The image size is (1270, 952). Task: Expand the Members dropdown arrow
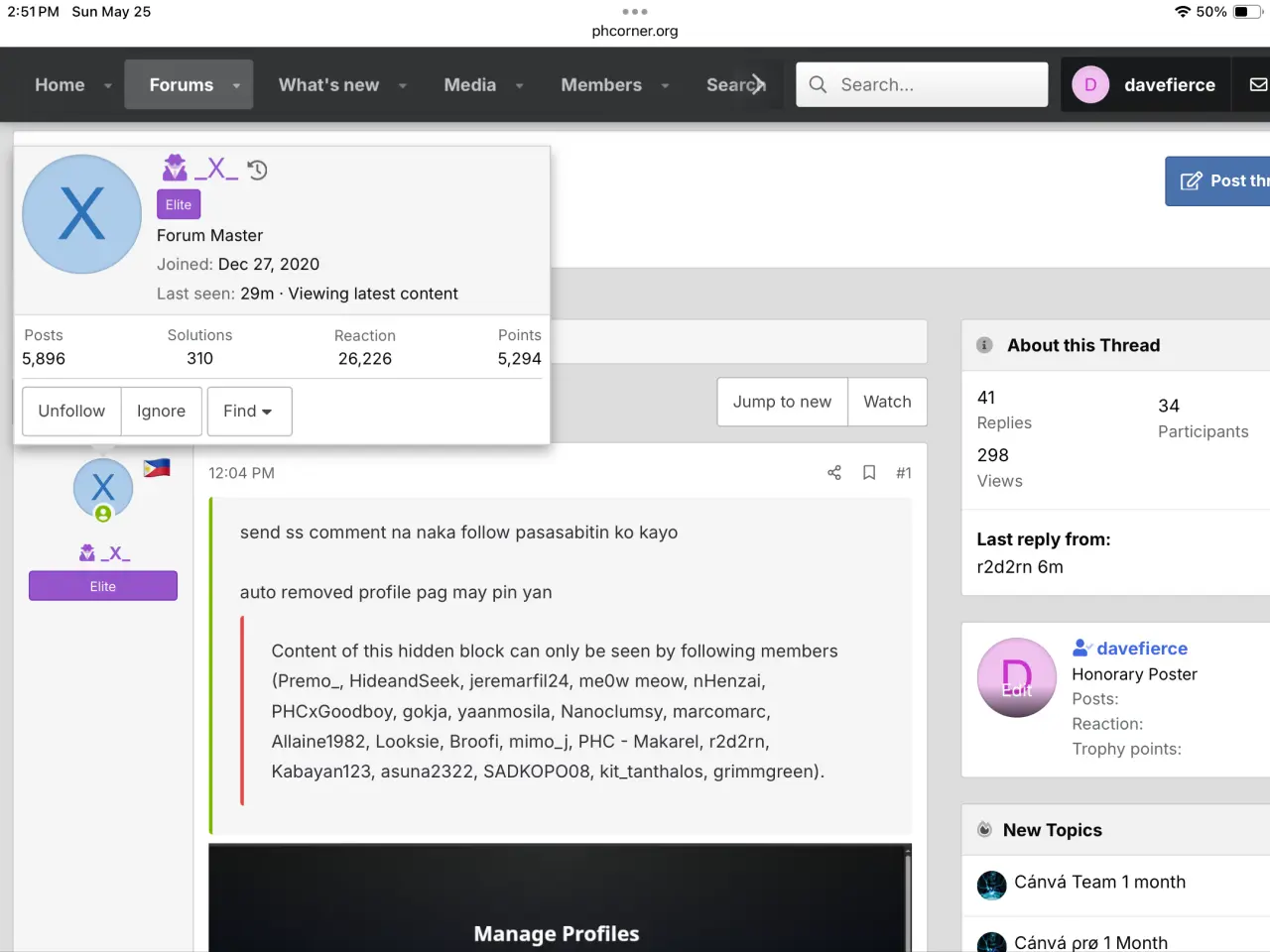665,85
